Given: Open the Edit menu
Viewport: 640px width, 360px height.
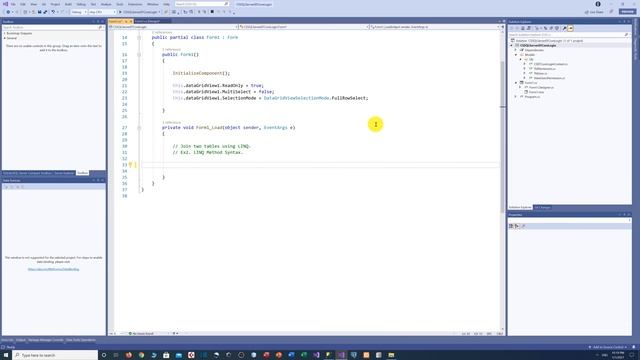Looking at the screenshot, I should [x=23, y=4].
